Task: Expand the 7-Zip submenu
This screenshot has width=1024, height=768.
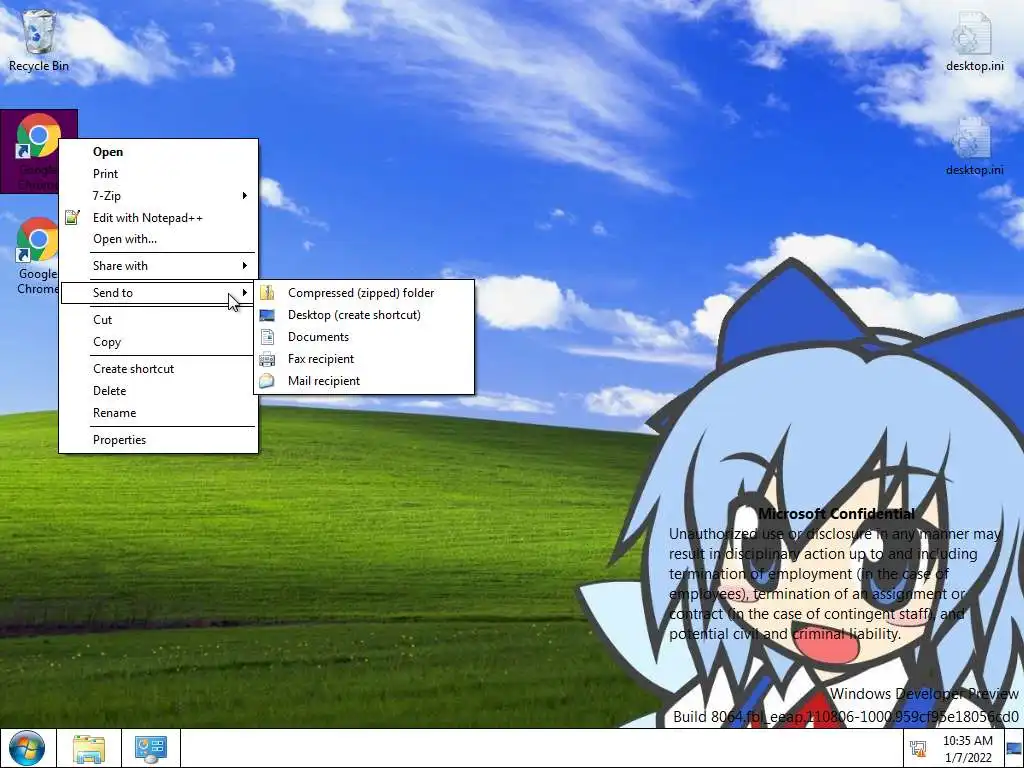Action: coord(158,195)
